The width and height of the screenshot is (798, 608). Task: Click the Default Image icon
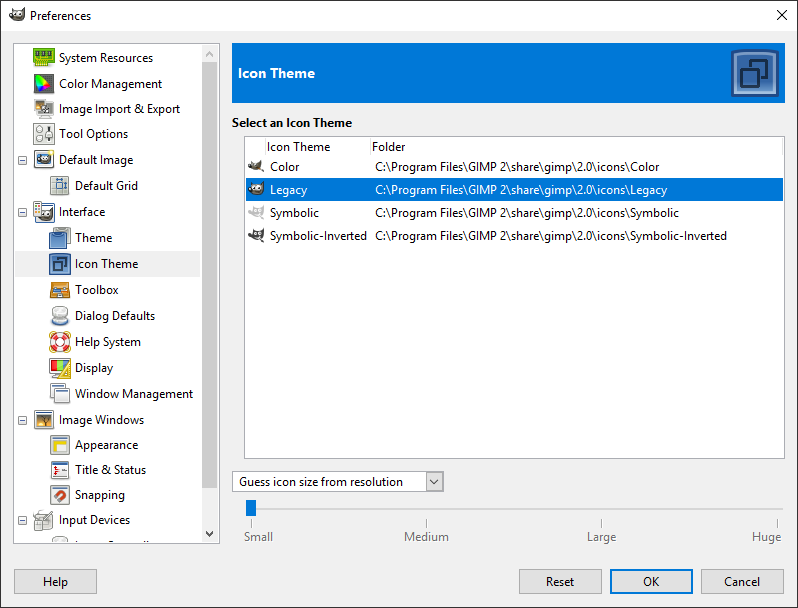click(44, 159)
